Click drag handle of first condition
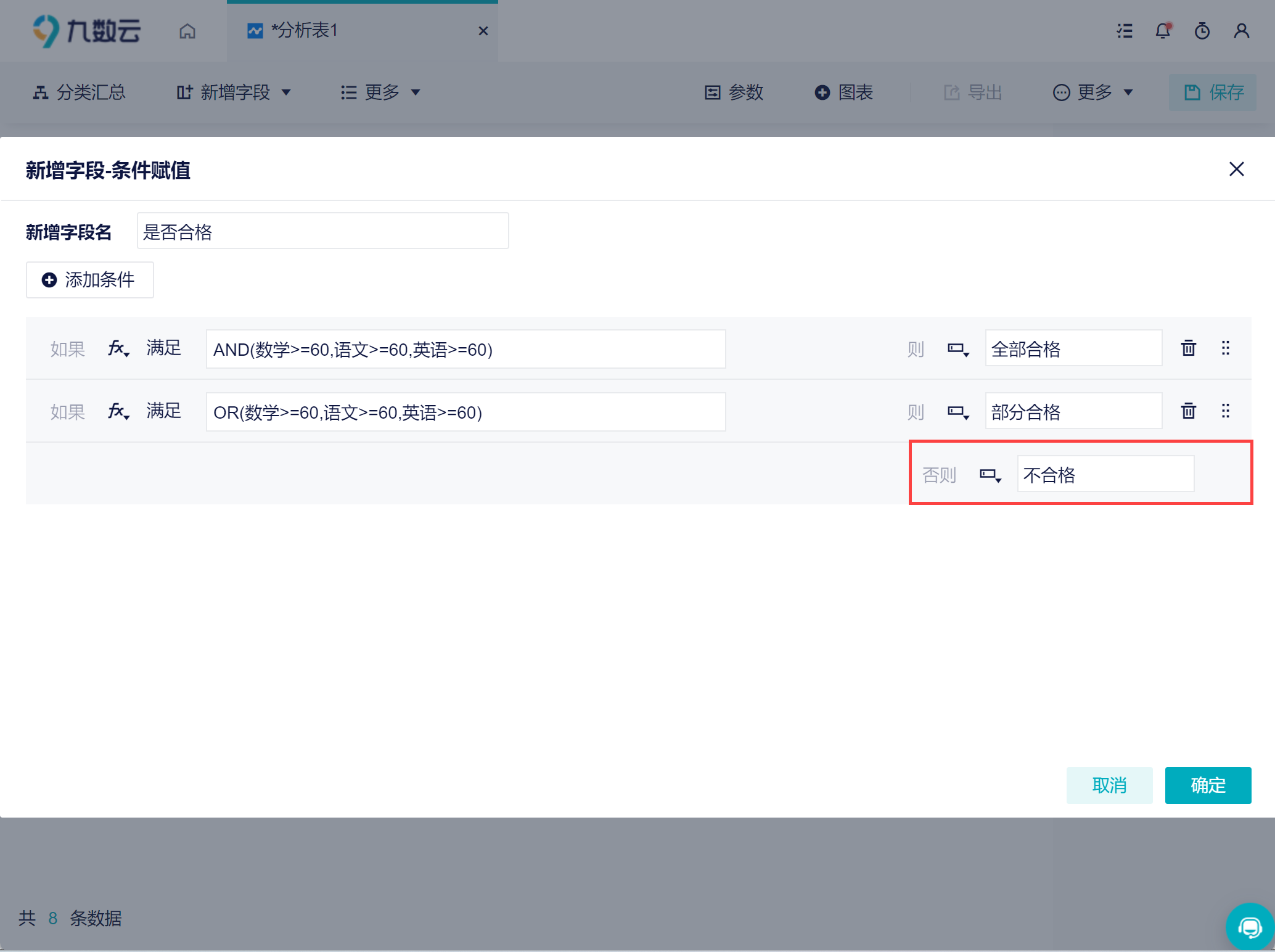 tap(1225, 348)
